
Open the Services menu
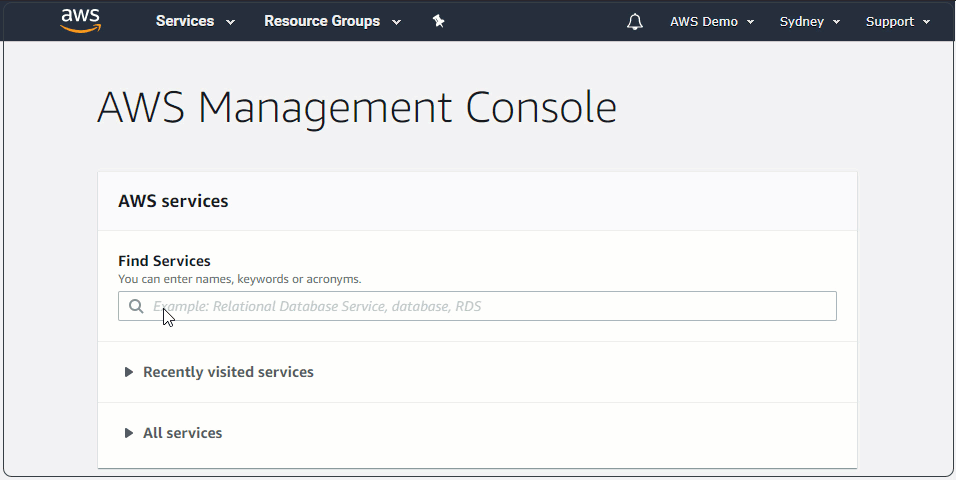195,21
